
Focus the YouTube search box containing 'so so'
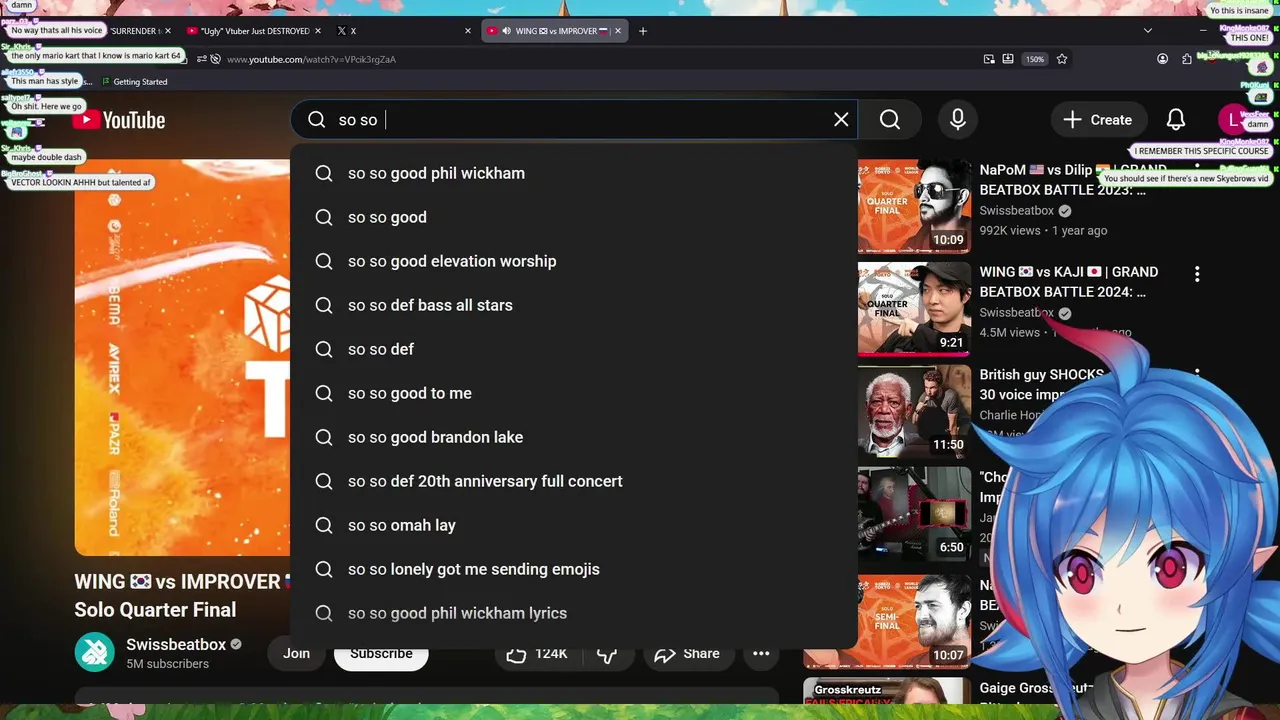click(574, 120)
